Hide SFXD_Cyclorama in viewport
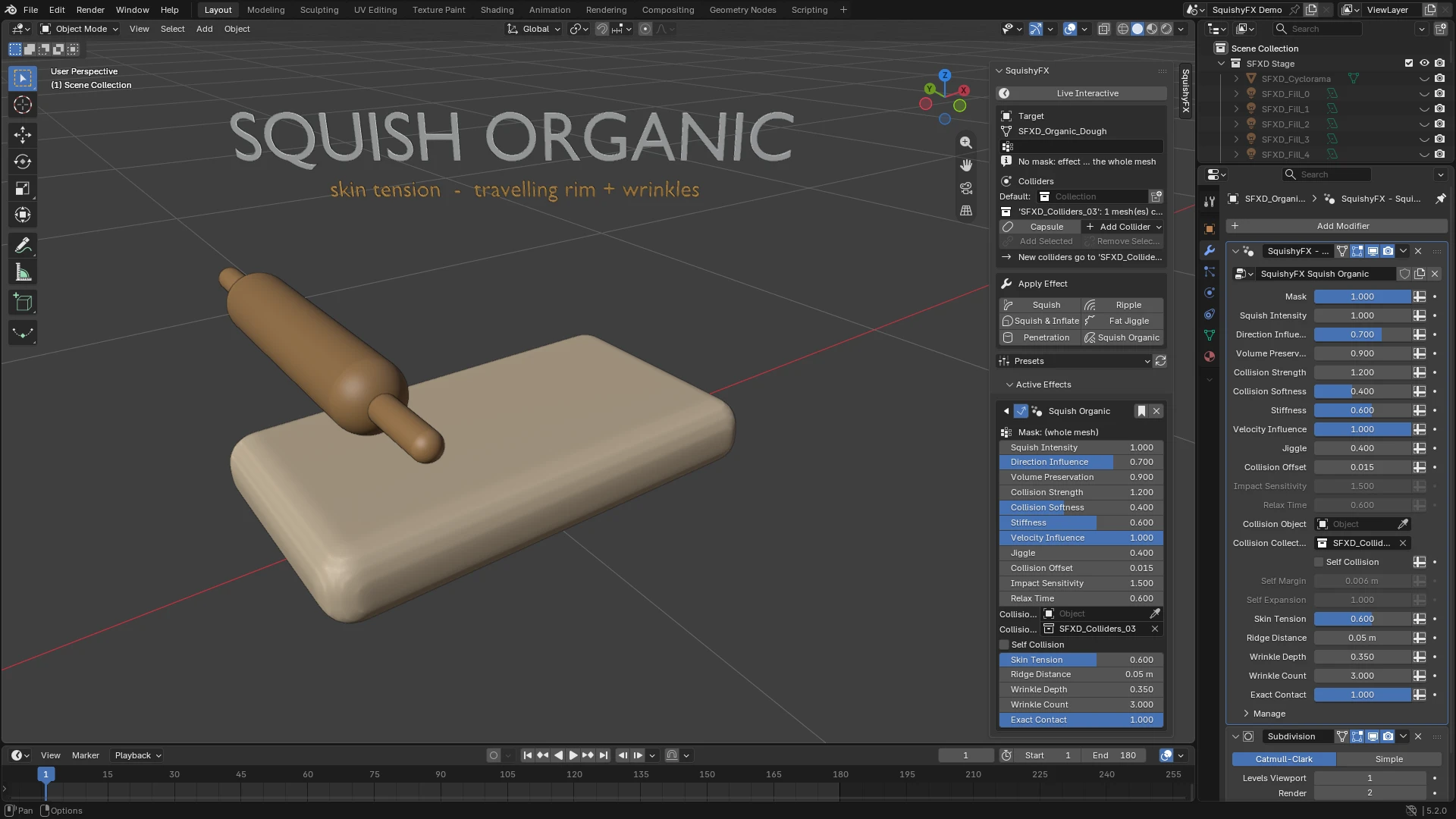This screenshot has width=1456, height=819. (1424, 79)
